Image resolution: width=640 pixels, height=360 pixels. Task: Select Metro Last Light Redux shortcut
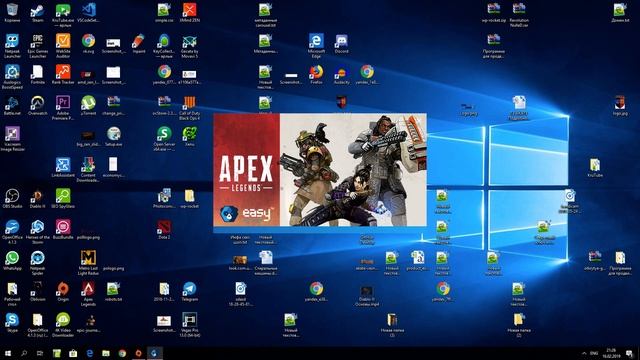click(88, 263)
